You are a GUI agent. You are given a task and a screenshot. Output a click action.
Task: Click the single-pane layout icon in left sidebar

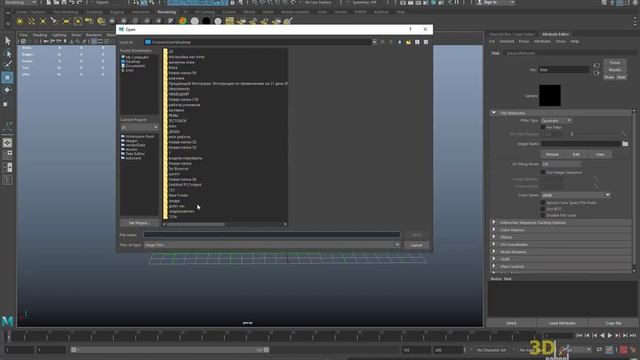coord(7,143)
